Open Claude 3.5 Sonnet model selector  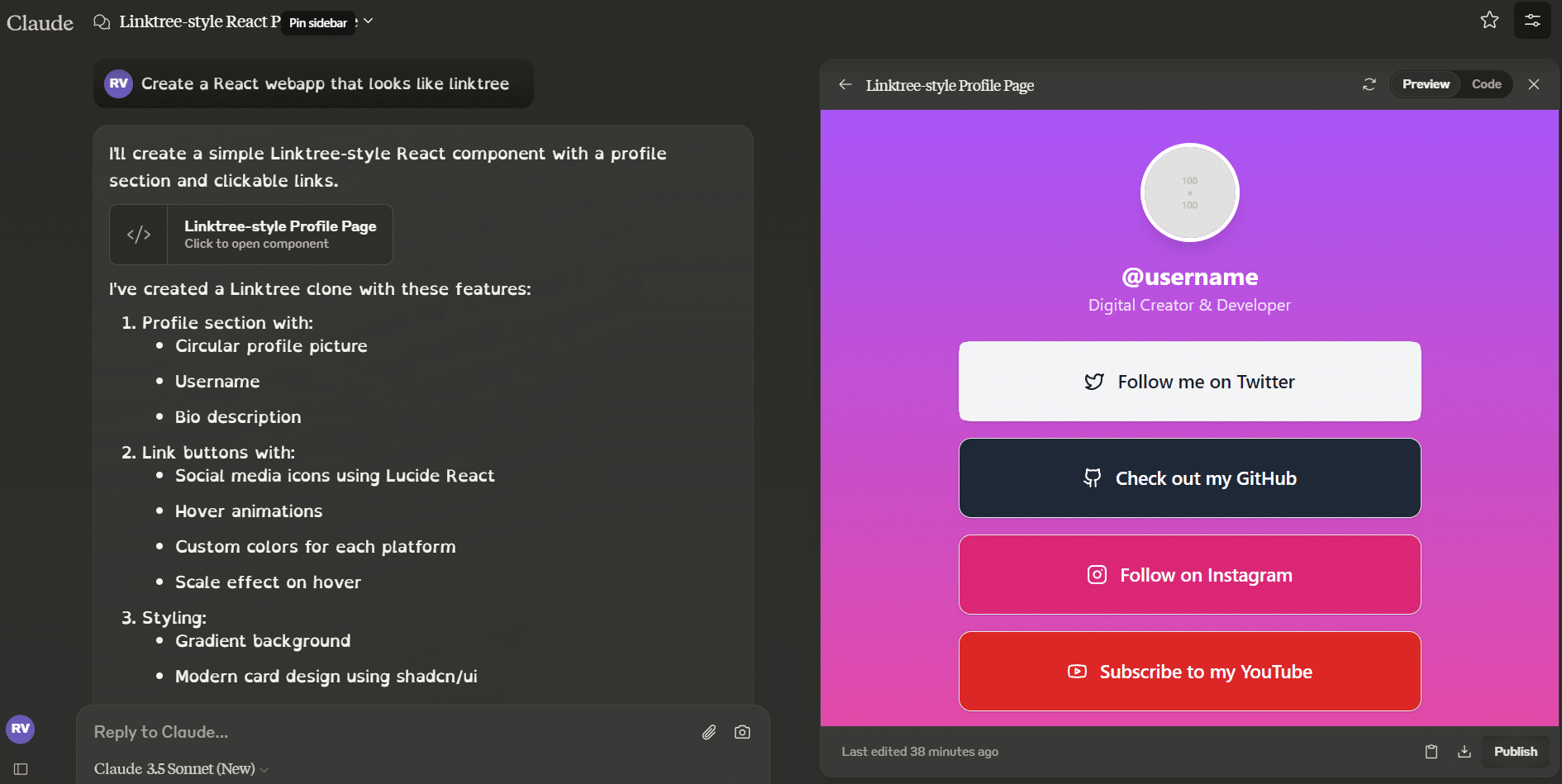(181, 769)
